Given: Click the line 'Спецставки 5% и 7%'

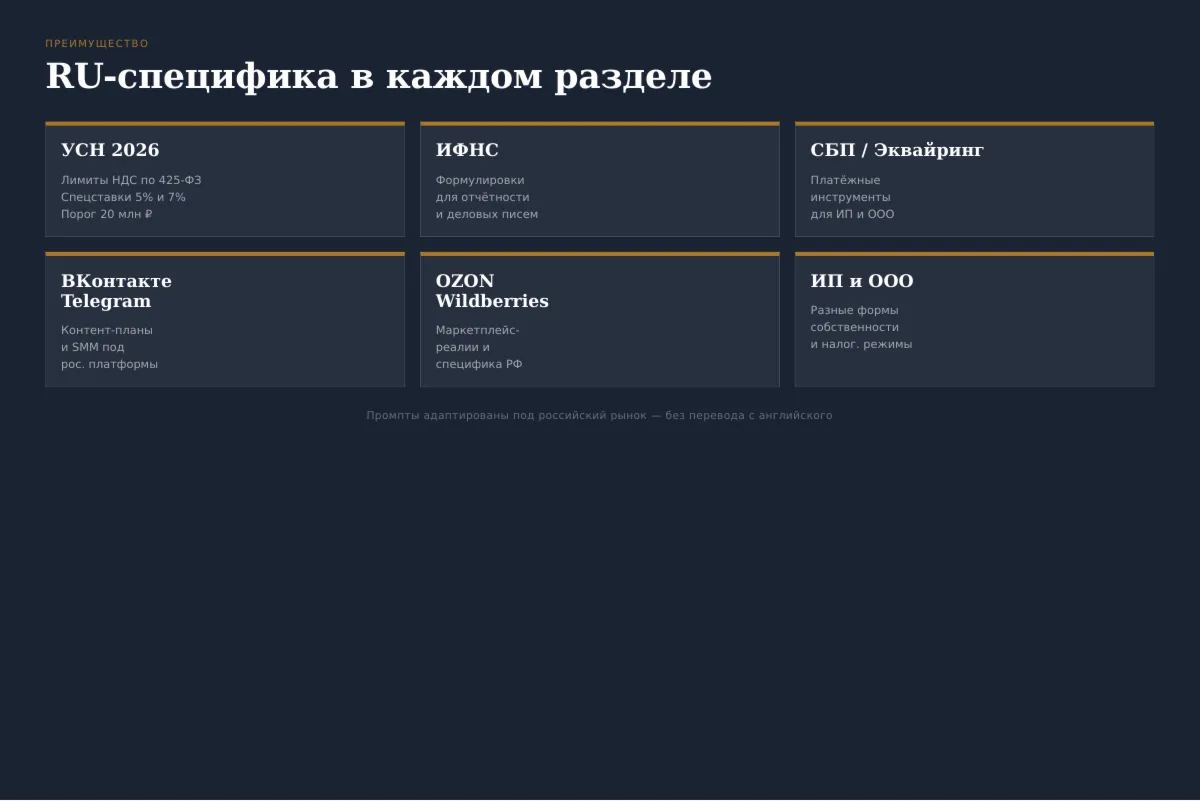Looking at the screenshot, I should click(123, 198).
